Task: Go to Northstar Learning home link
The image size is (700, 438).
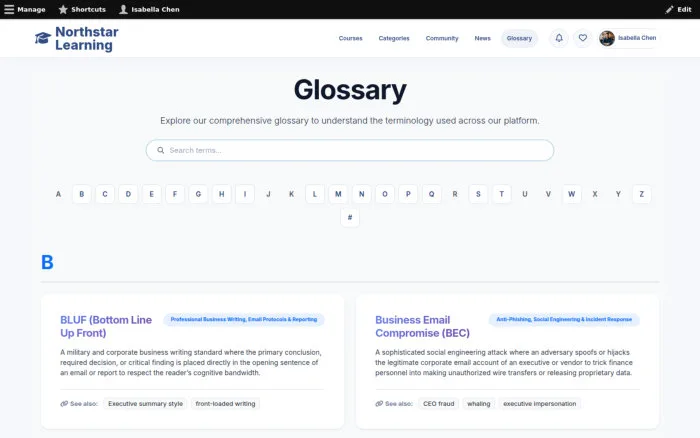Action: 87,38
